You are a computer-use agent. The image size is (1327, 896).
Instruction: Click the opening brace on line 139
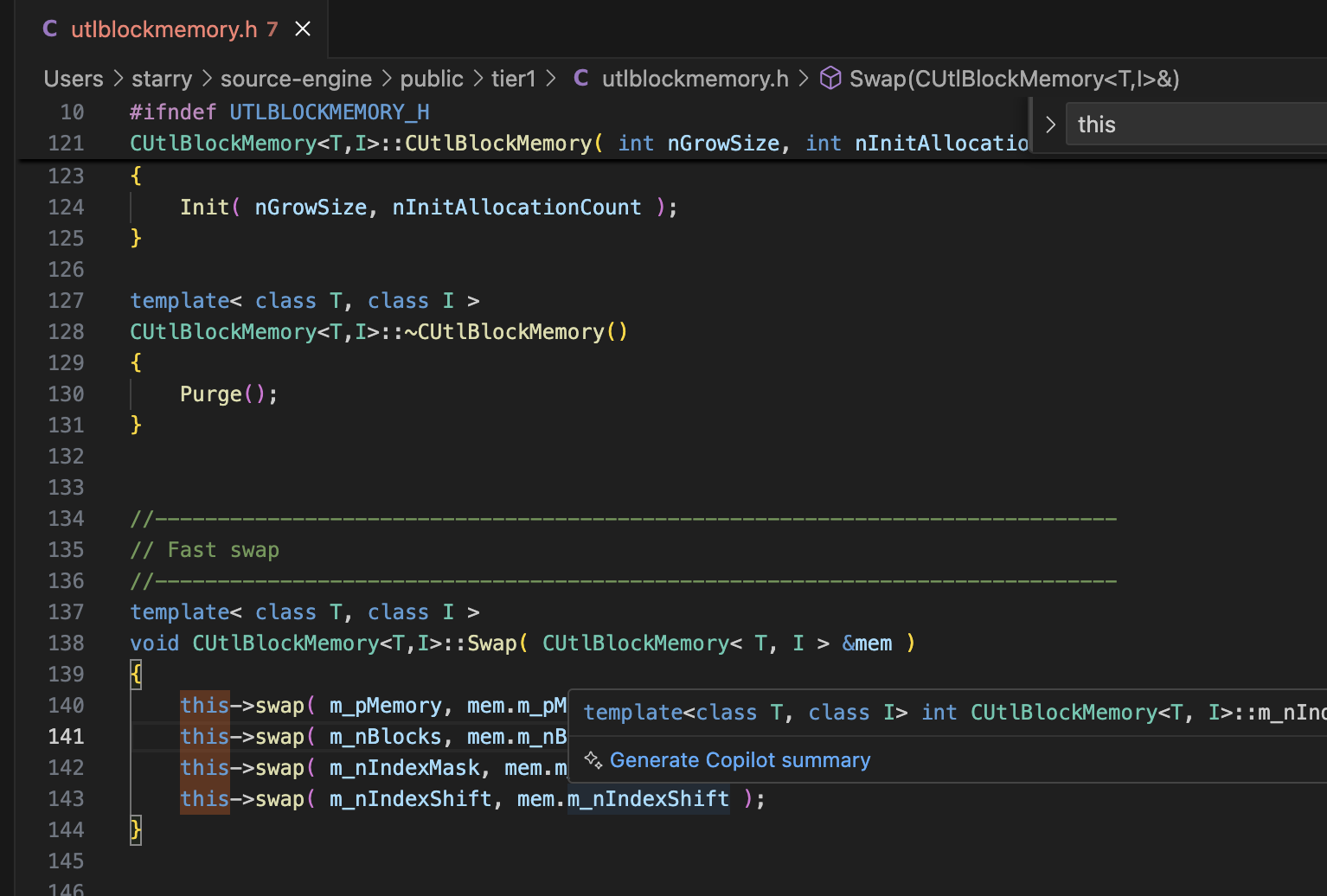click(136, 675)
